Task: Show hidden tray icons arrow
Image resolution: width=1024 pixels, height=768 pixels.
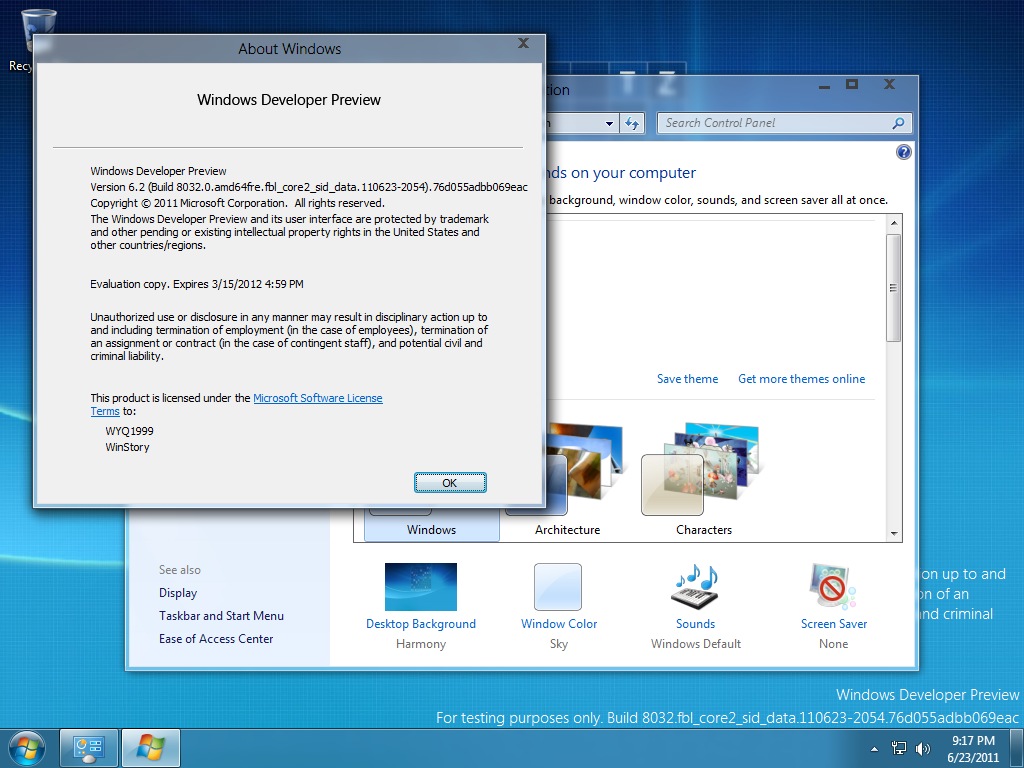Action: pyautogui.click(x=874, y=748)
